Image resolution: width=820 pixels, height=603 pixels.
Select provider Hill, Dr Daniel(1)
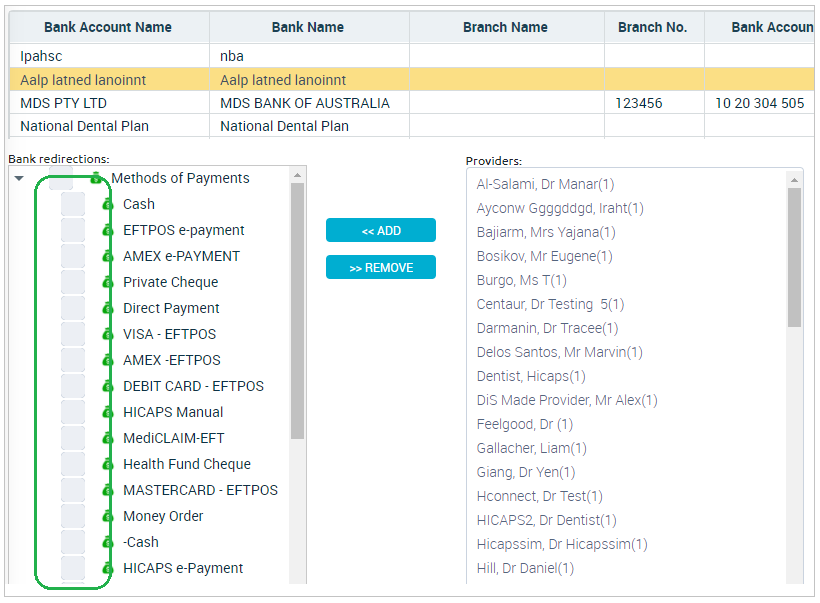525,568
